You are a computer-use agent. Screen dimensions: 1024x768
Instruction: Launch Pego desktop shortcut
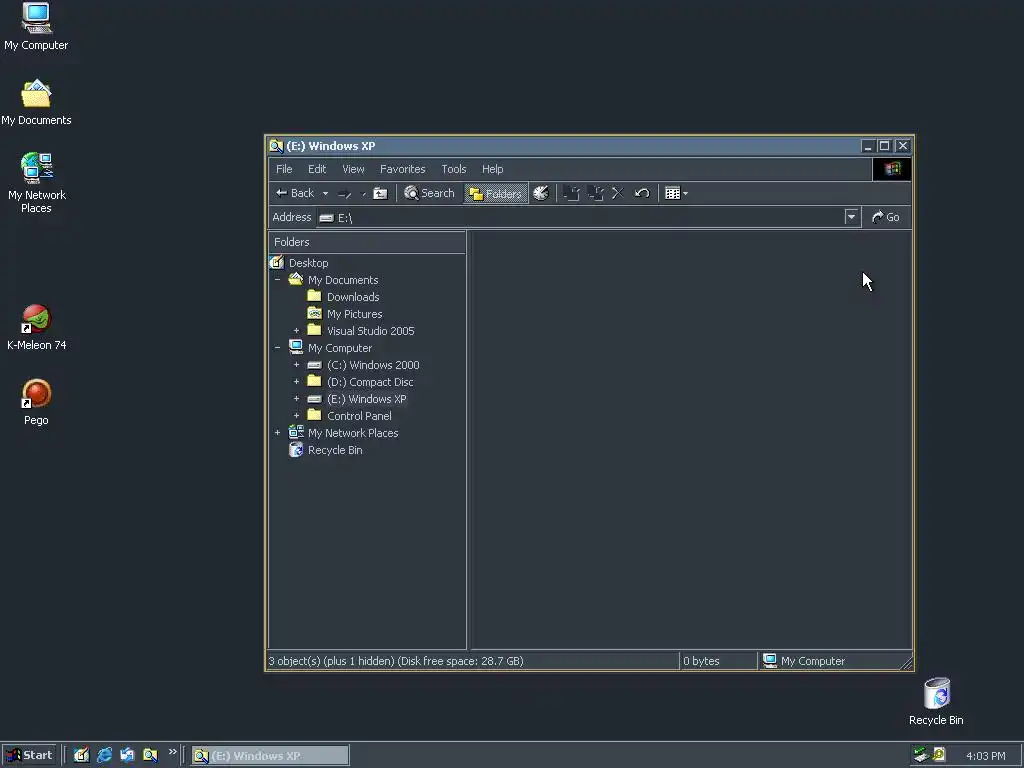coord(37,403)
